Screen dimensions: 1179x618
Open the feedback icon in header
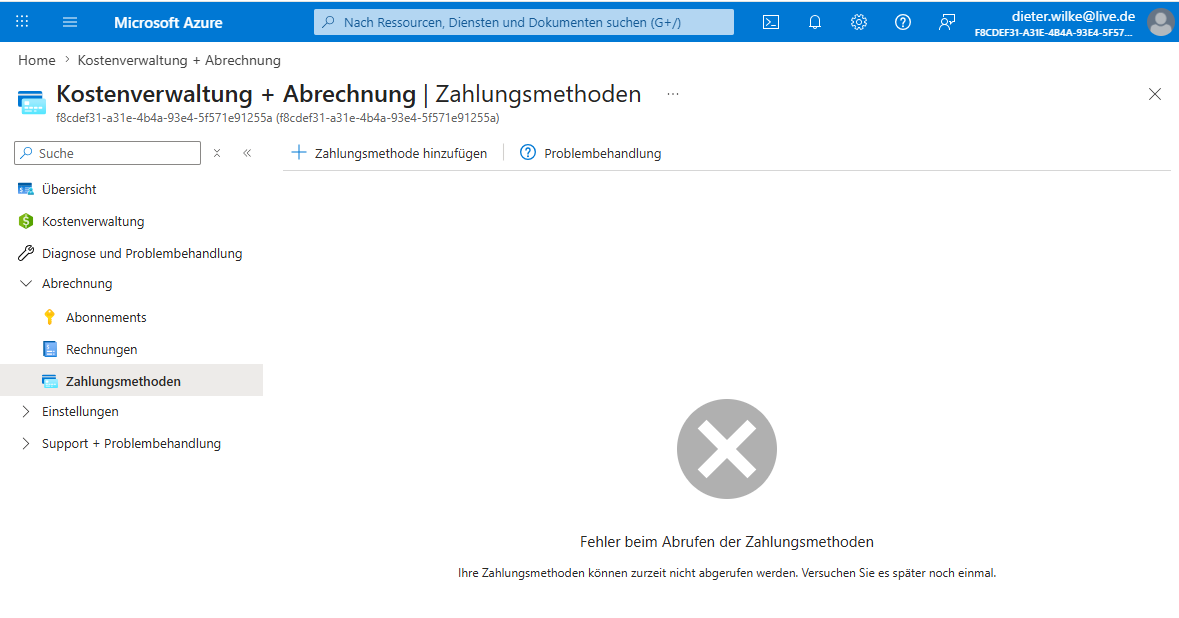[947, 23]
